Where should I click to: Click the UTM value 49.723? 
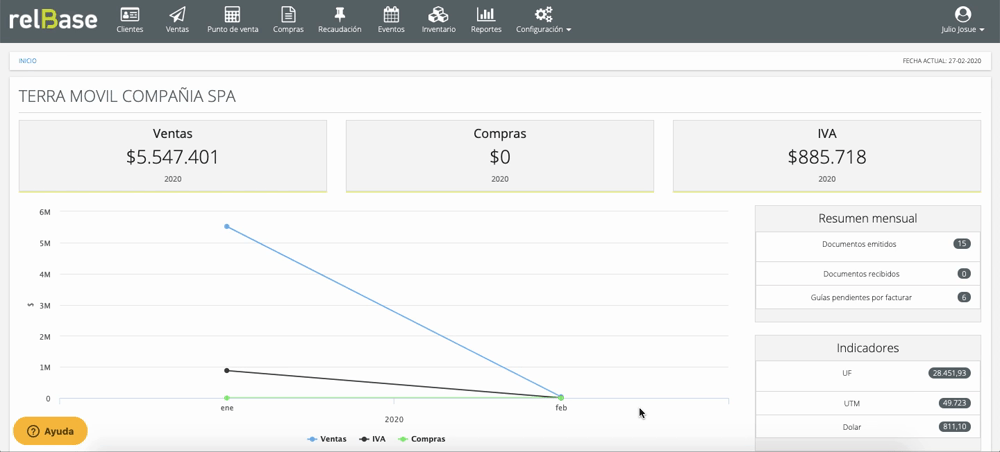coord(955,403)
